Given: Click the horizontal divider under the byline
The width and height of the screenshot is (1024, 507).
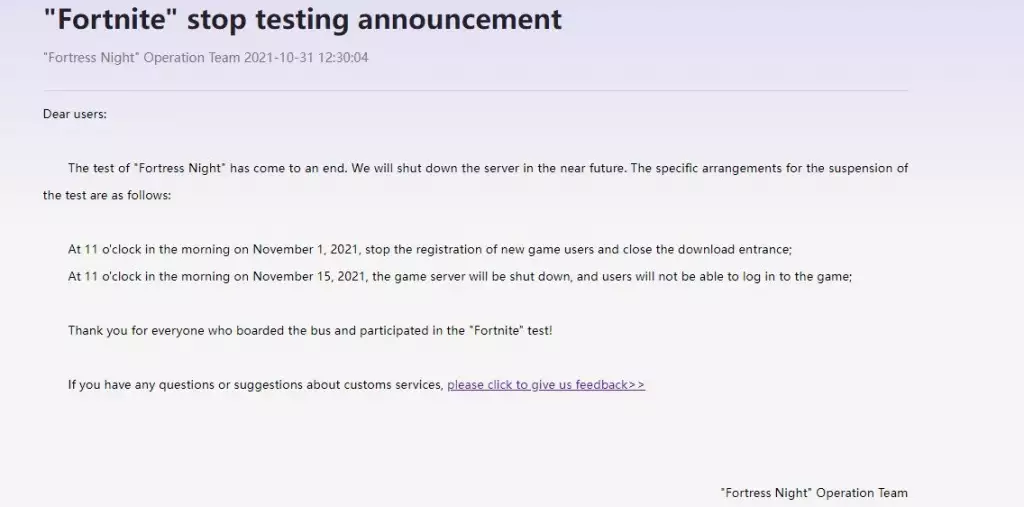Looking at the screenshot, I should click(475, 91).
